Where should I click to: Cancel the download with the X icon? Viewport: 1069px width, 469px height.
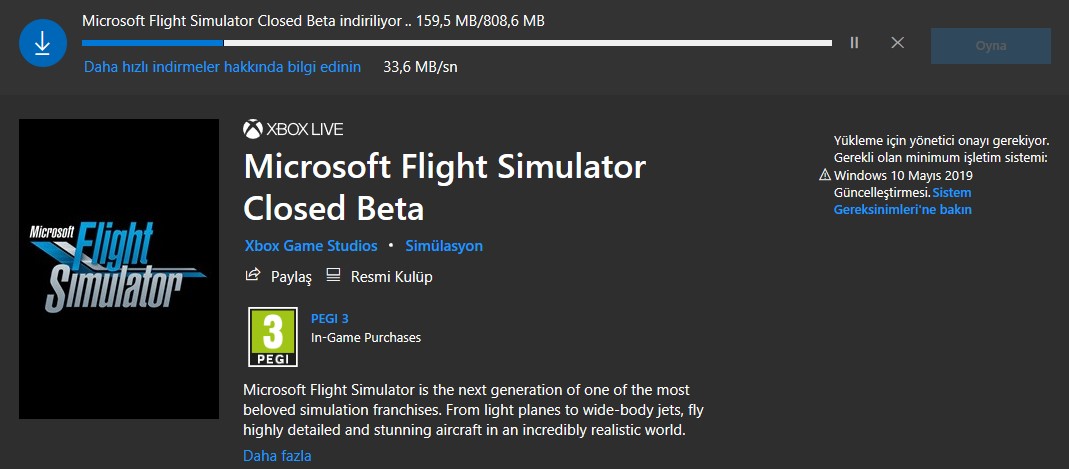897,43
